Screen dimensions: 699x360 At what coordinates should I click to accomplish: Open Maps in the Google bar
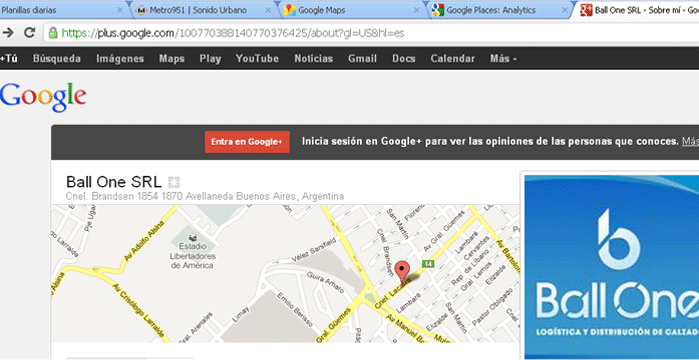tap(172, 59)
